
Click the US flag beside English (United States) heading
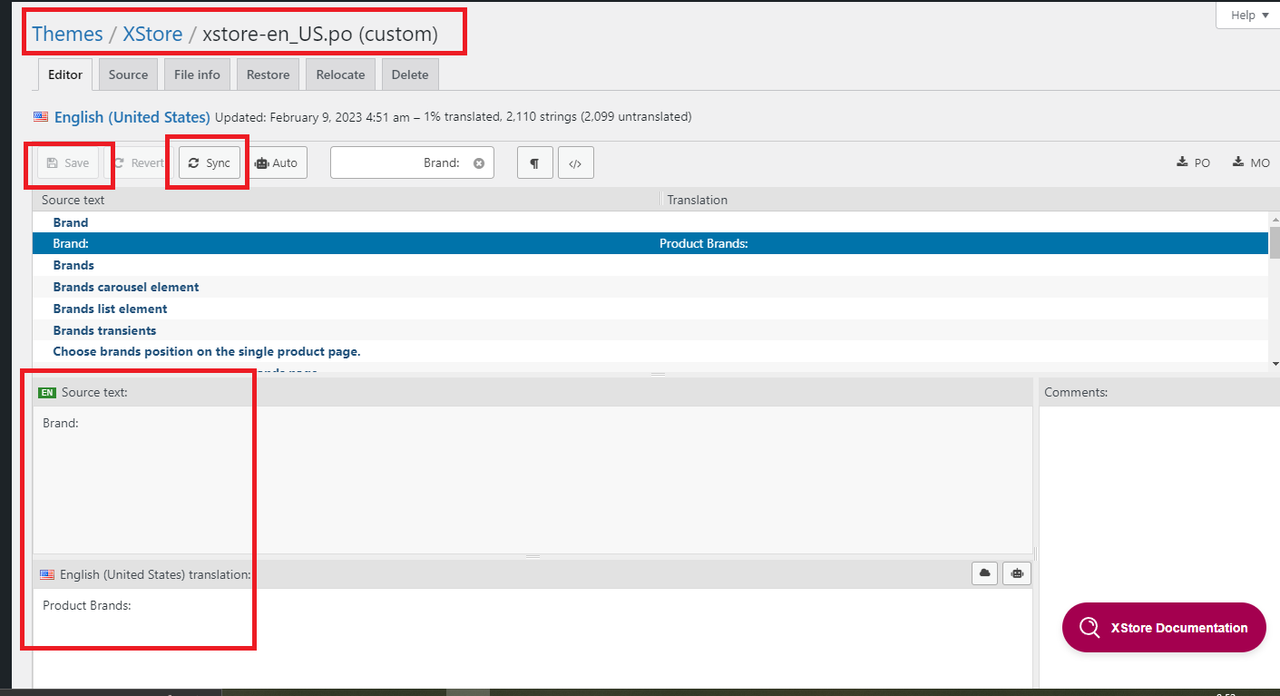(41, 117)
